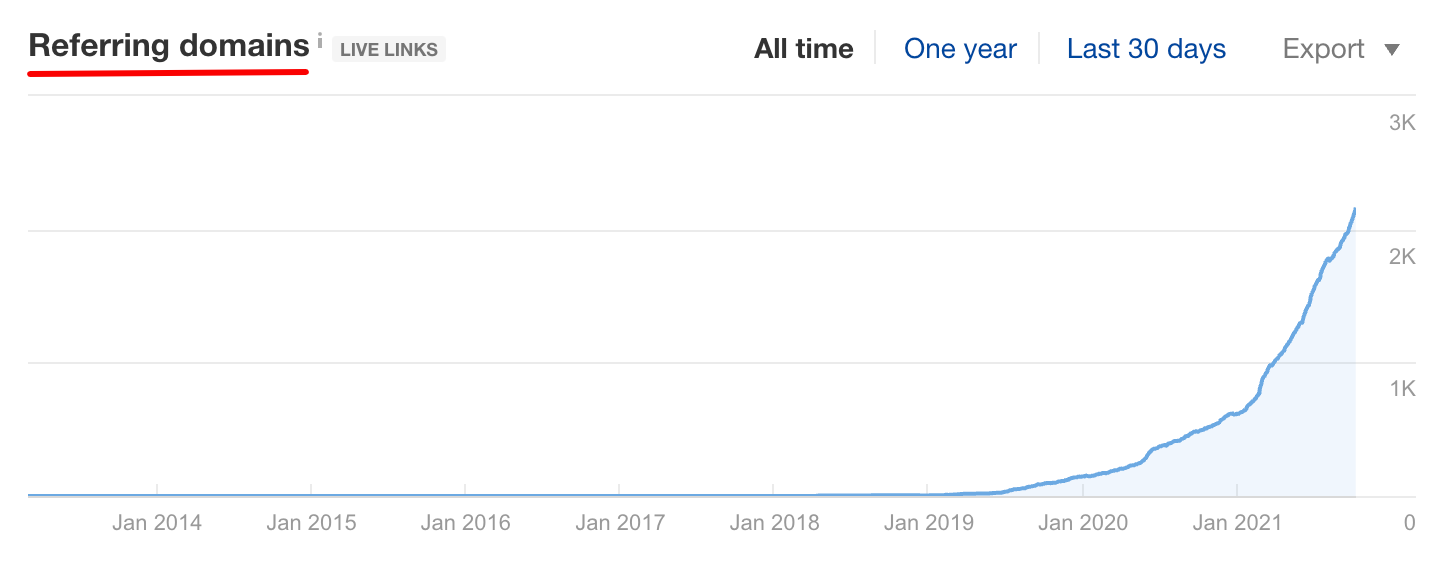Click the Export text button
Screen dimensions: 1438x562
coord(1324,49)
